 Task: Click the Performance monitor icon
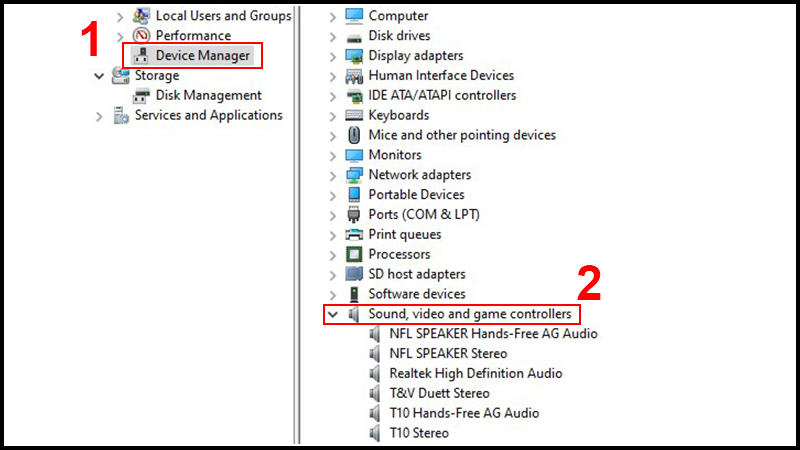pos(141,36)
